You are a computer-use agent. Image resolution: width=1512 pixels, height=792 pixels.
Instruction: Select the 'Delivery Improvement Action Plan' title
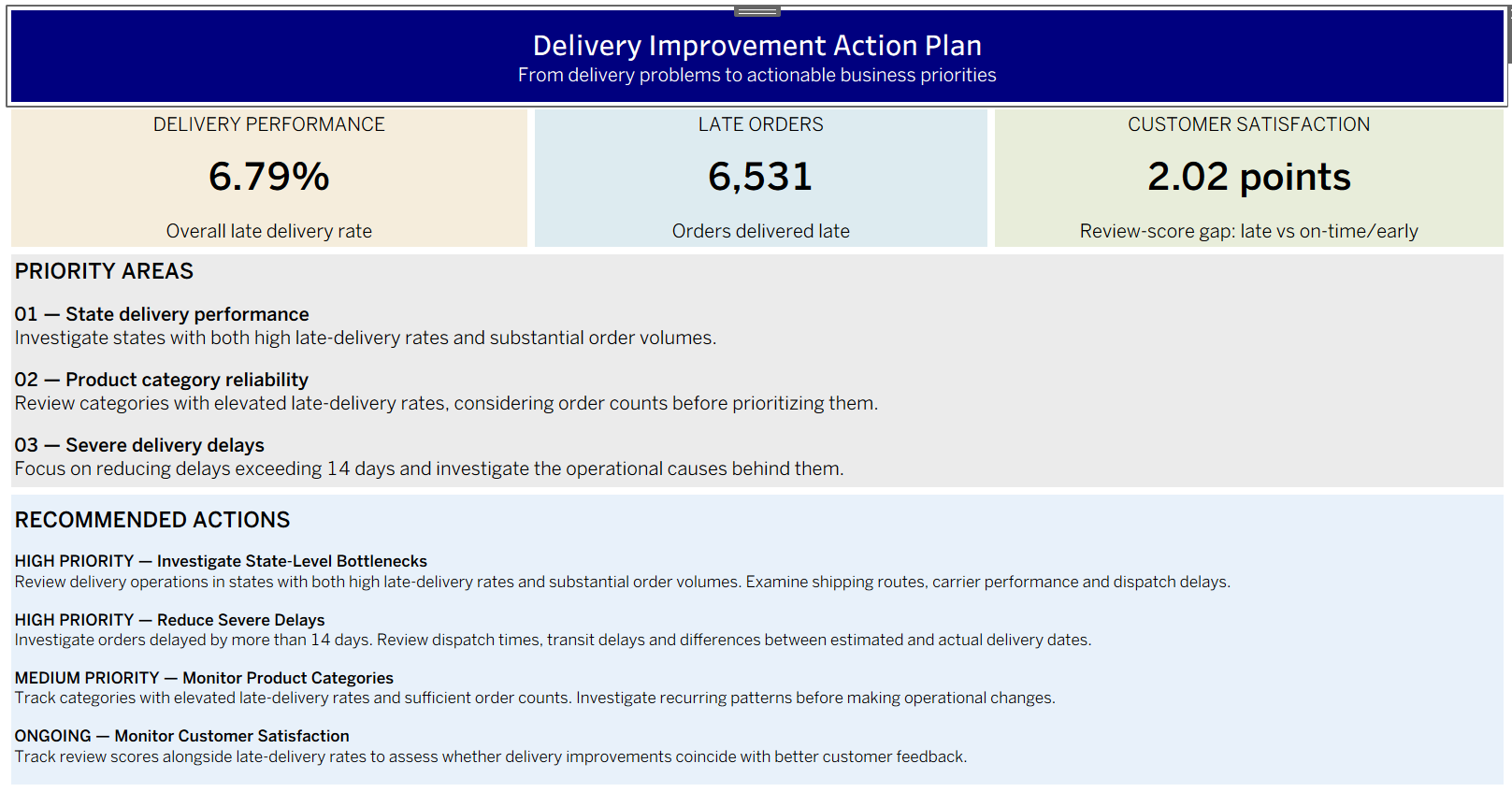tap(757, 45)
